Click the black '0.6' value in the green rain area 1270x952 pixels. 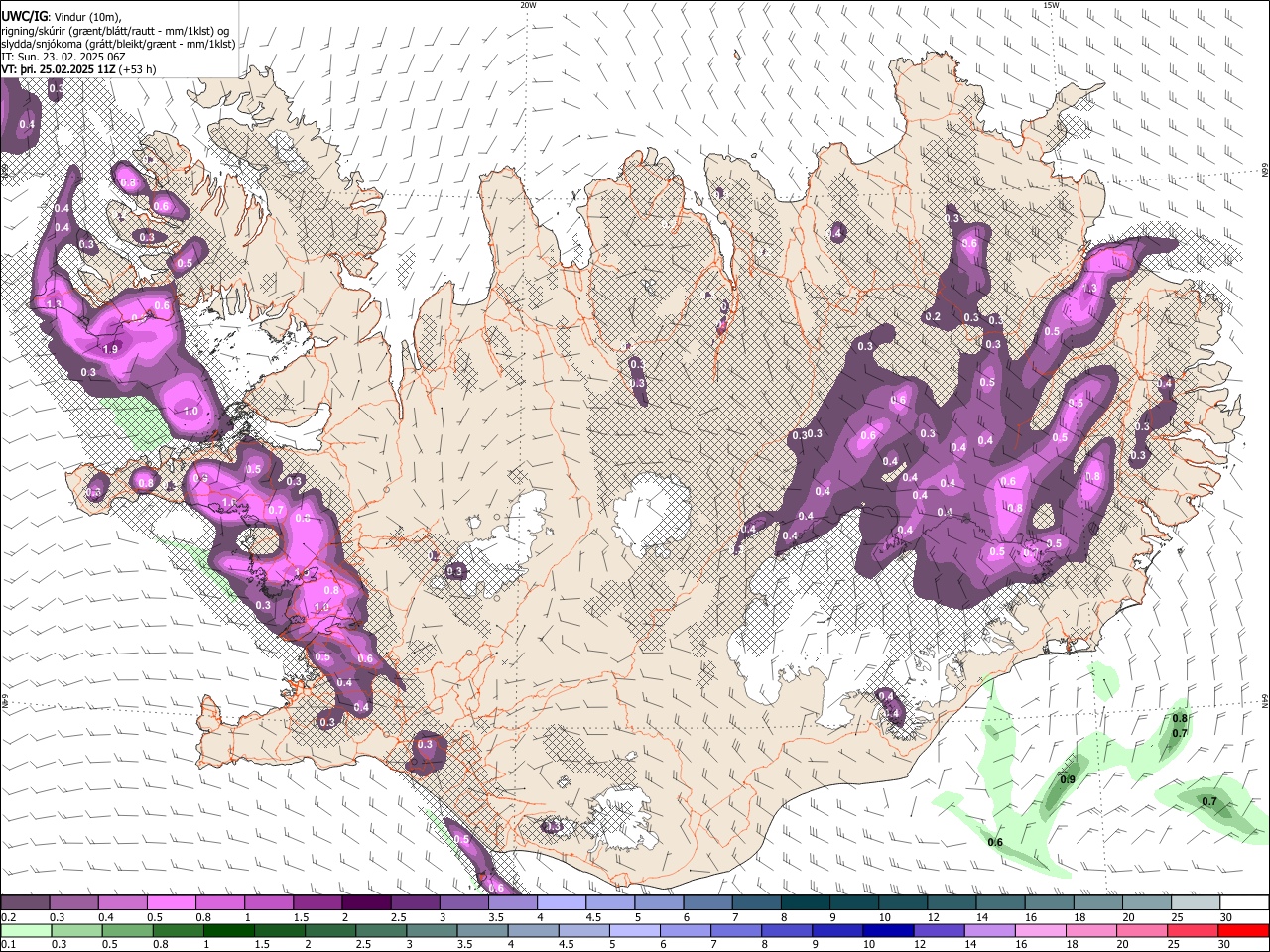pos(995,843)
